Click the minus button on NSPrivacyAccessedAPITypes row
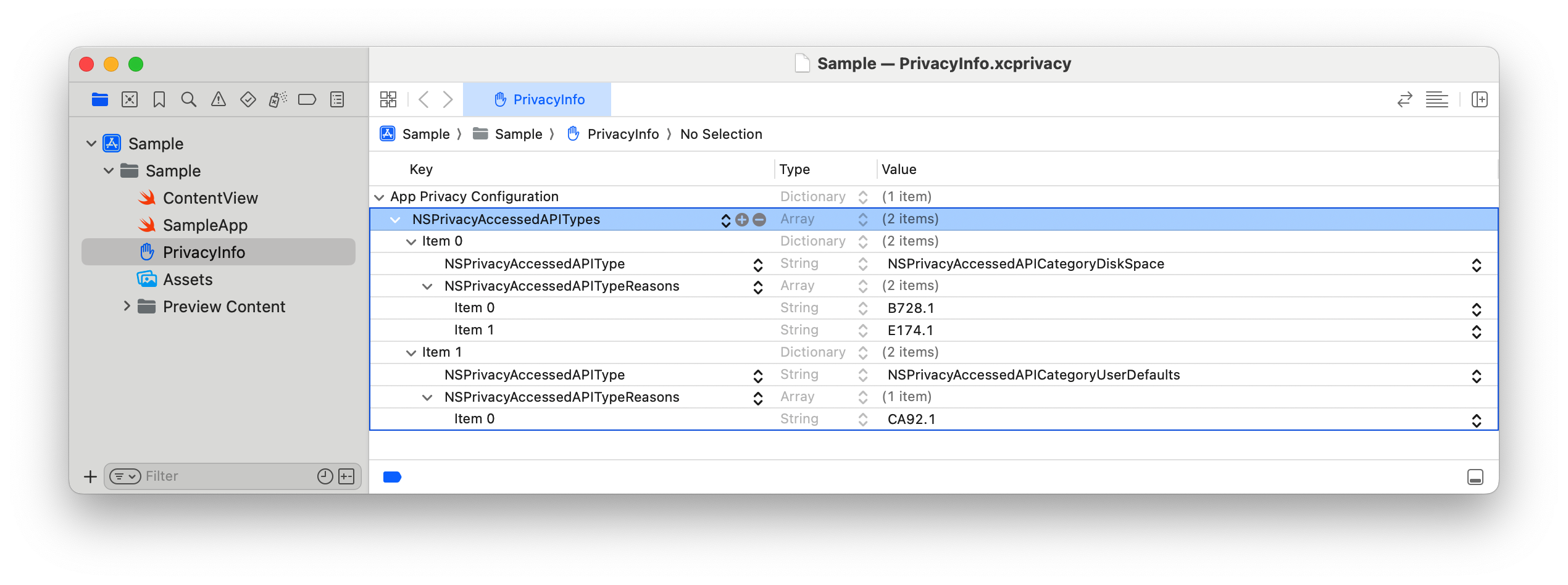Image resolution: width=1568 pixels, height=585 pixels. 759,220
